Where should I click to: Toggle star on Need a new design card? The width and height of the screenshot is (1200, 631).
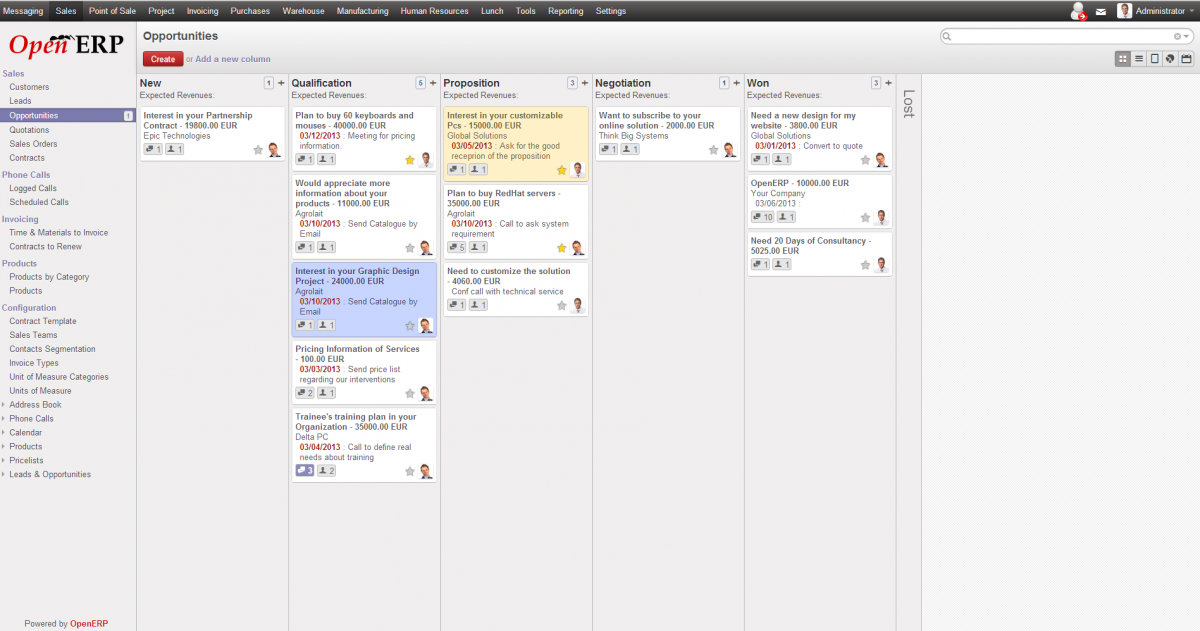(866, 160)
